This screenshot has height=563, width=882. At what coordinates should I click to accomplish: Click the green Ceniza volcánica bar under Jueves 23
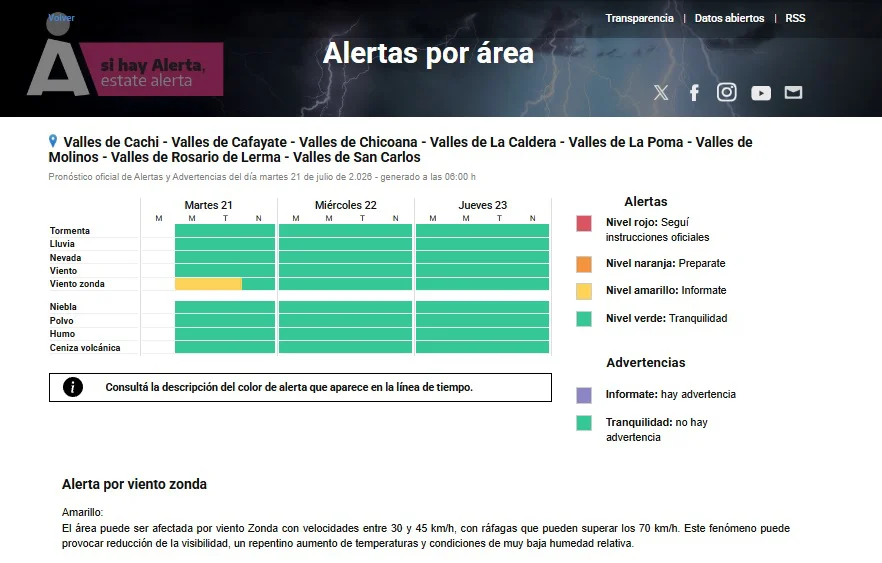(482, 347)
